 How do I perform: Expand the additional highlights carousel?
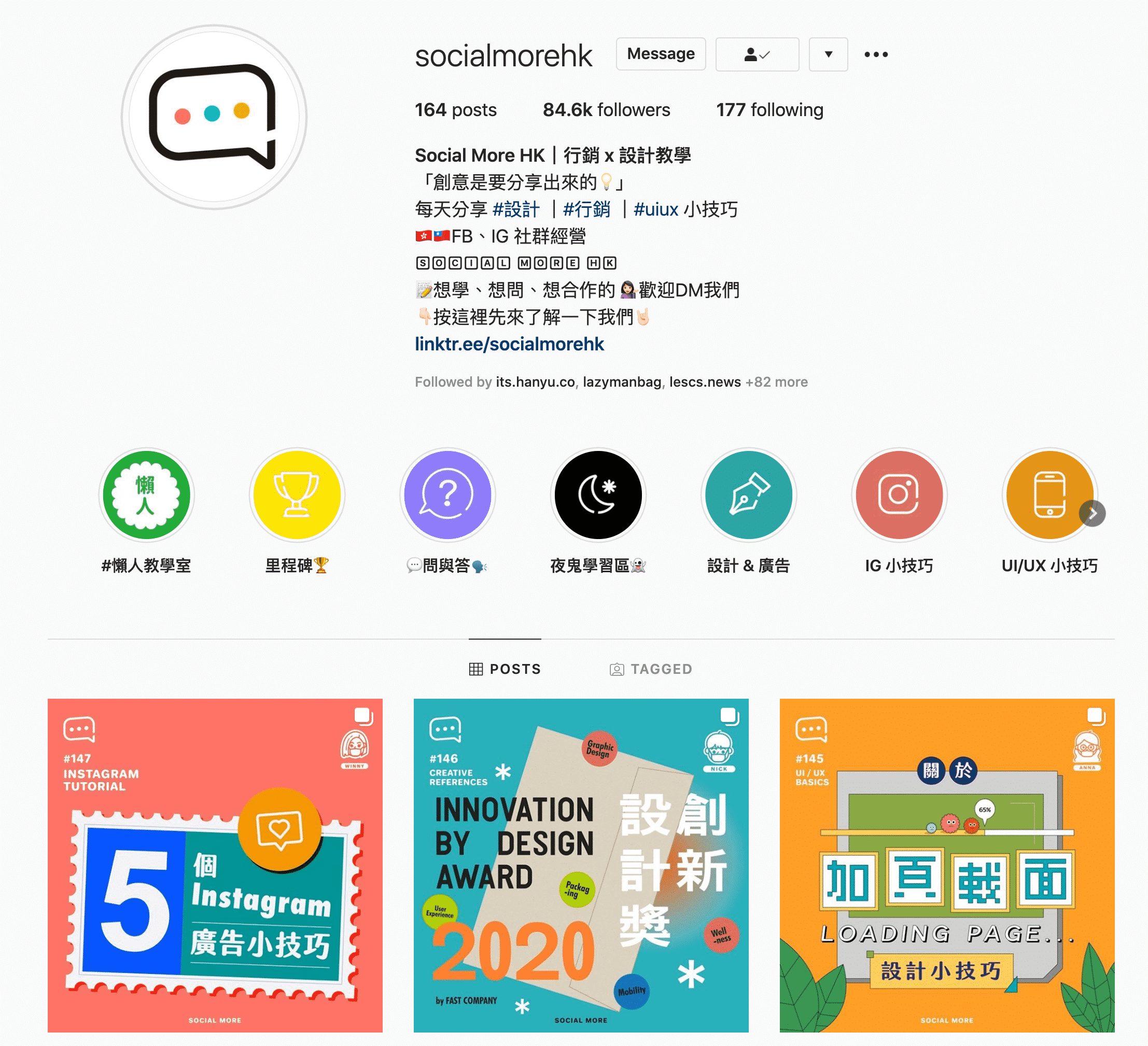[1095, 512]
